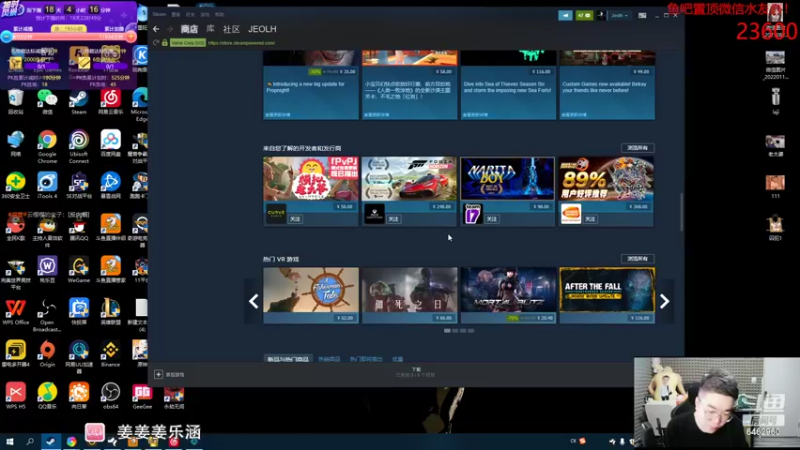Select the Specials (优惠) tab
The height and width of the screenshot is (450, 800).
pos(397,359)
